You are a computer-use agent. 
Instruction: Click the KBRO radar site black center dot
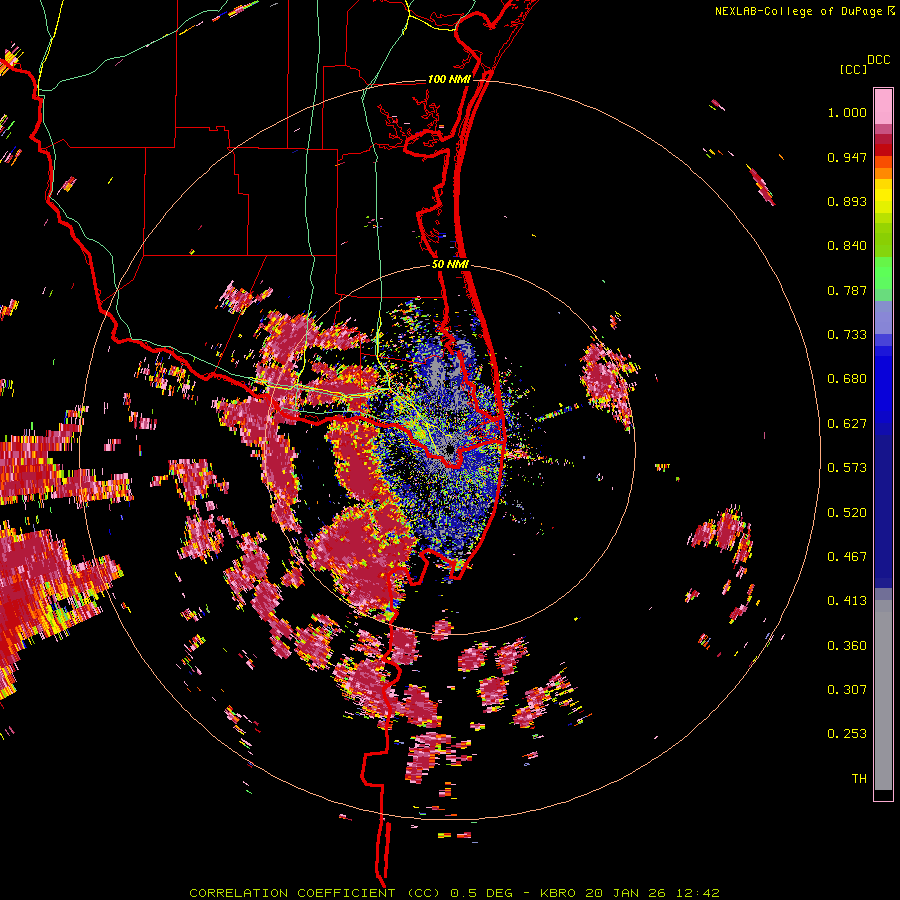(x=449, y=449)
